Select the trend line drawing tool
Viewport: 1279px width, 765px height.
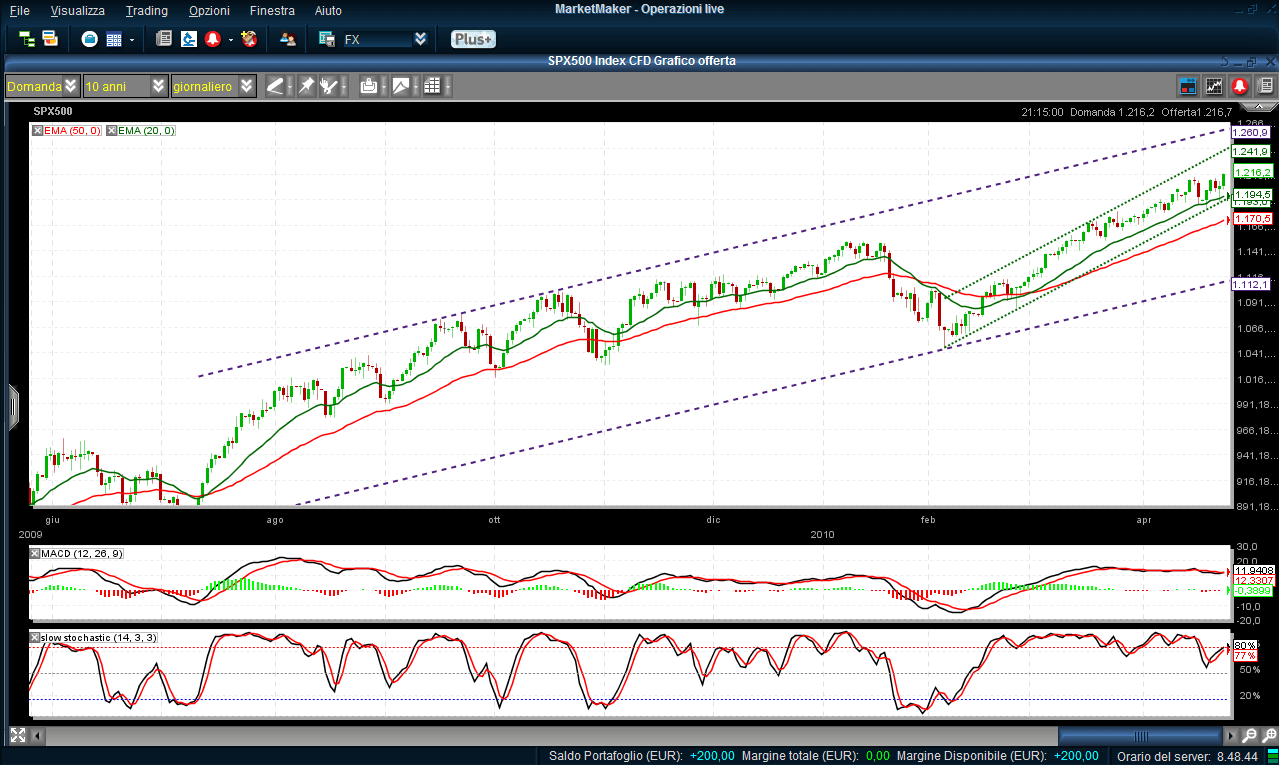click(275, 86)
